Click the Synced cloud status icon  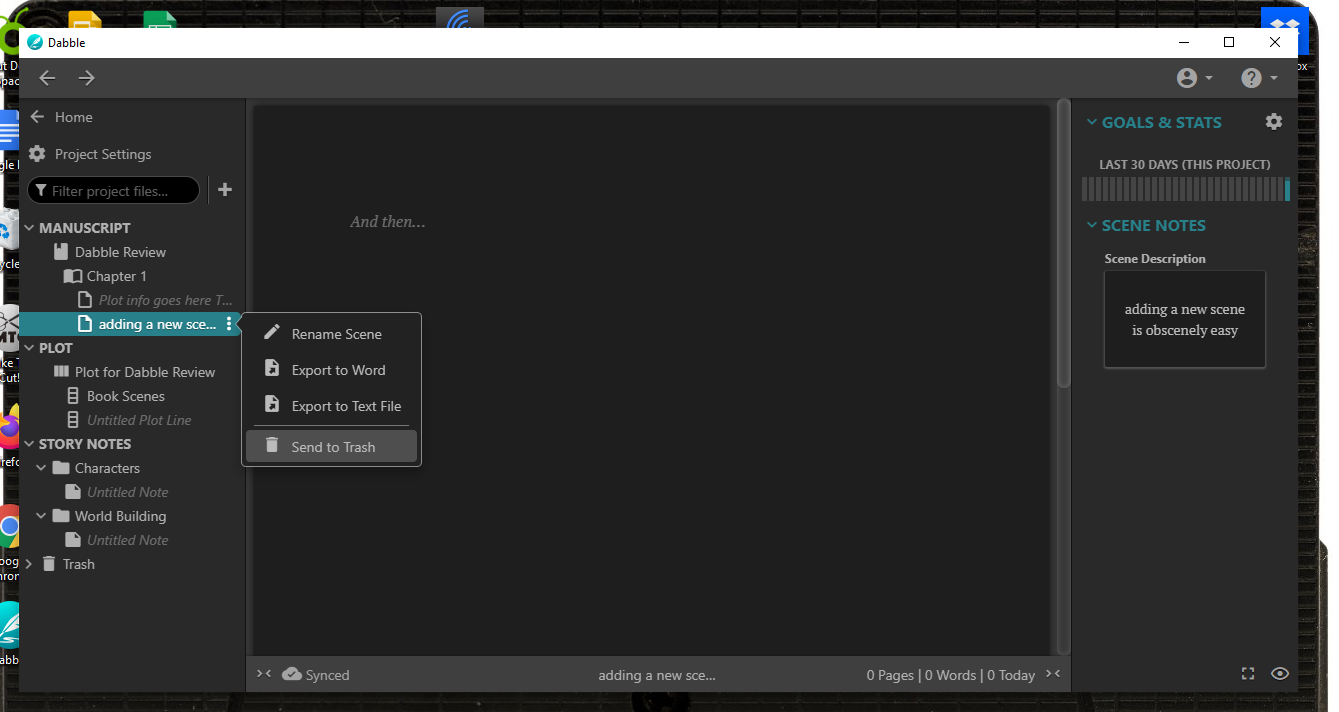point(292,674)
